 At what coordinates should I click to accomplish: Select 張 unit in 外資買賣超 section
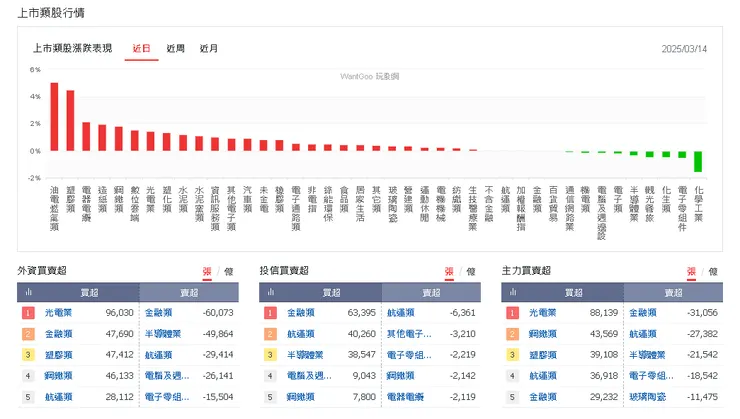(x=207, y=271)
